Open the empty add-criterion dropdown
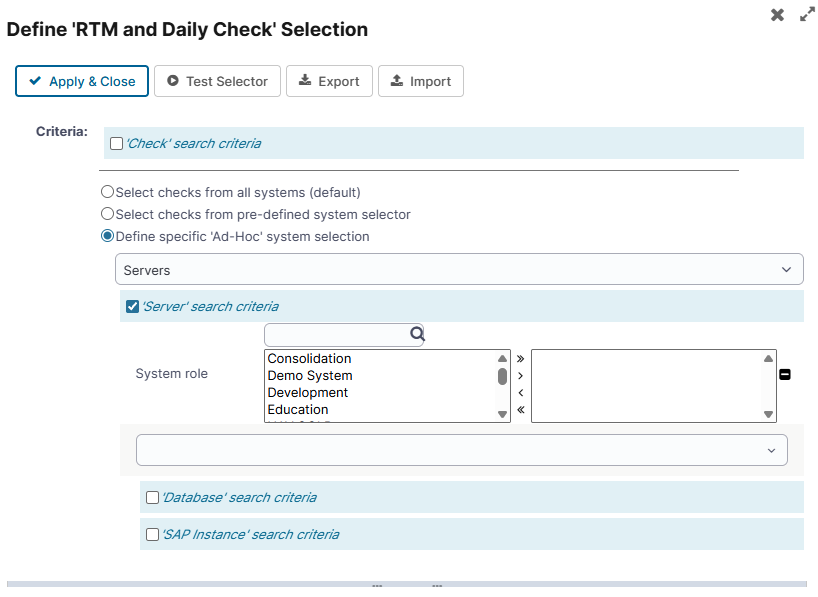818x597 pixels. point(462,450)
